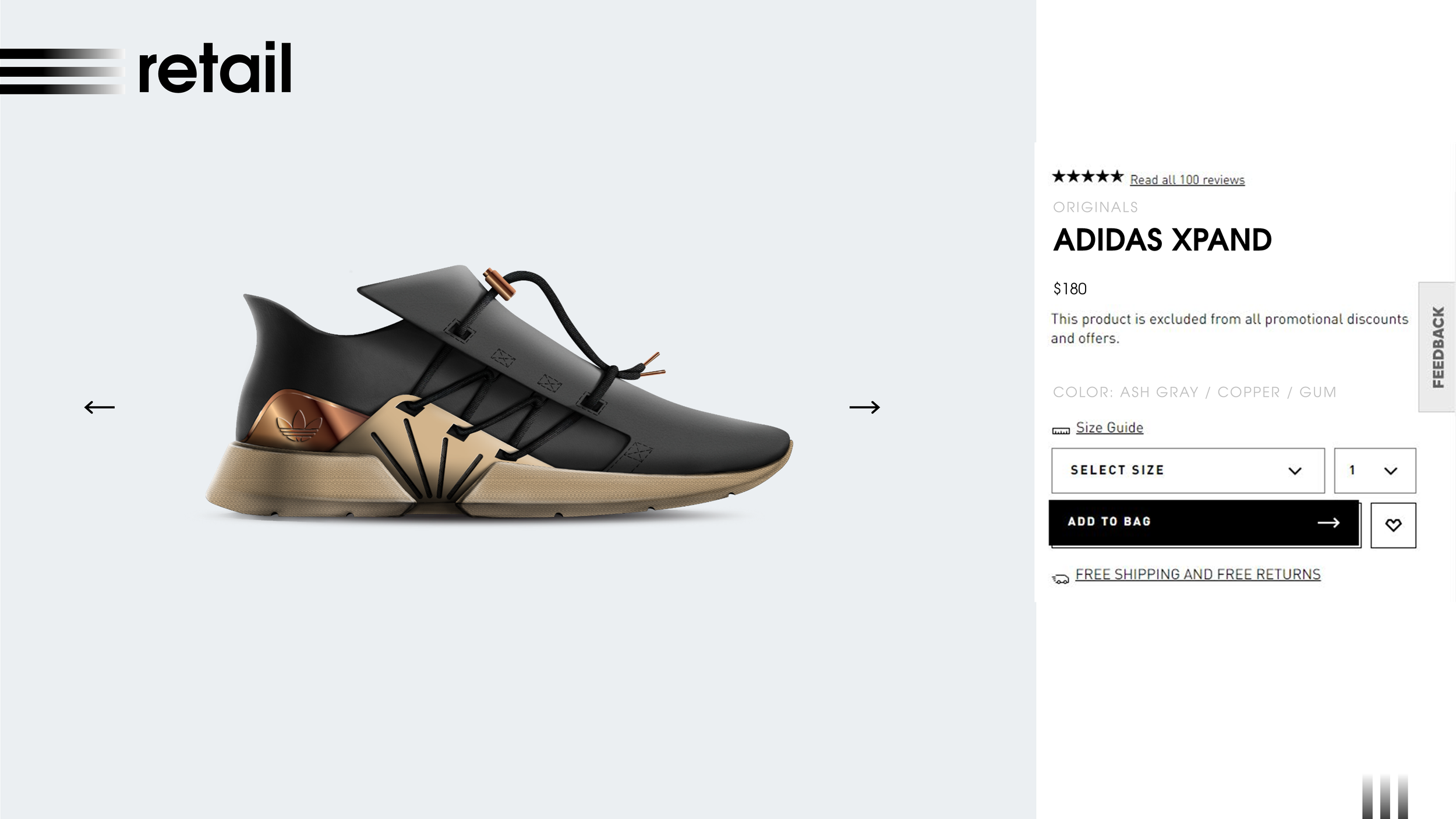Open the Select Size dropdown
Screen dimensions: 1456x819
click(1188, 470)
